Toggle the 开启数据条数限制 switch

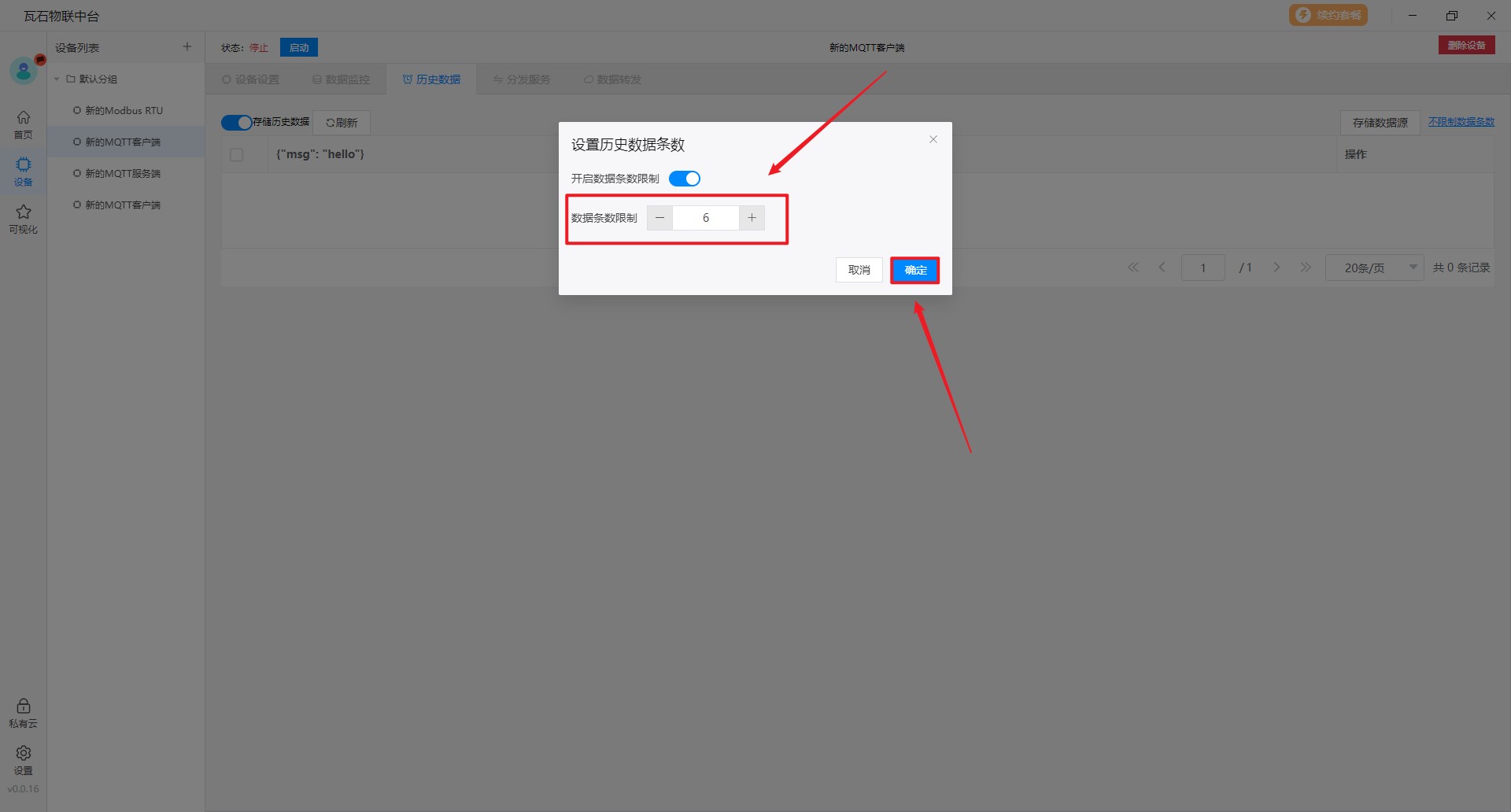point(684,179)
